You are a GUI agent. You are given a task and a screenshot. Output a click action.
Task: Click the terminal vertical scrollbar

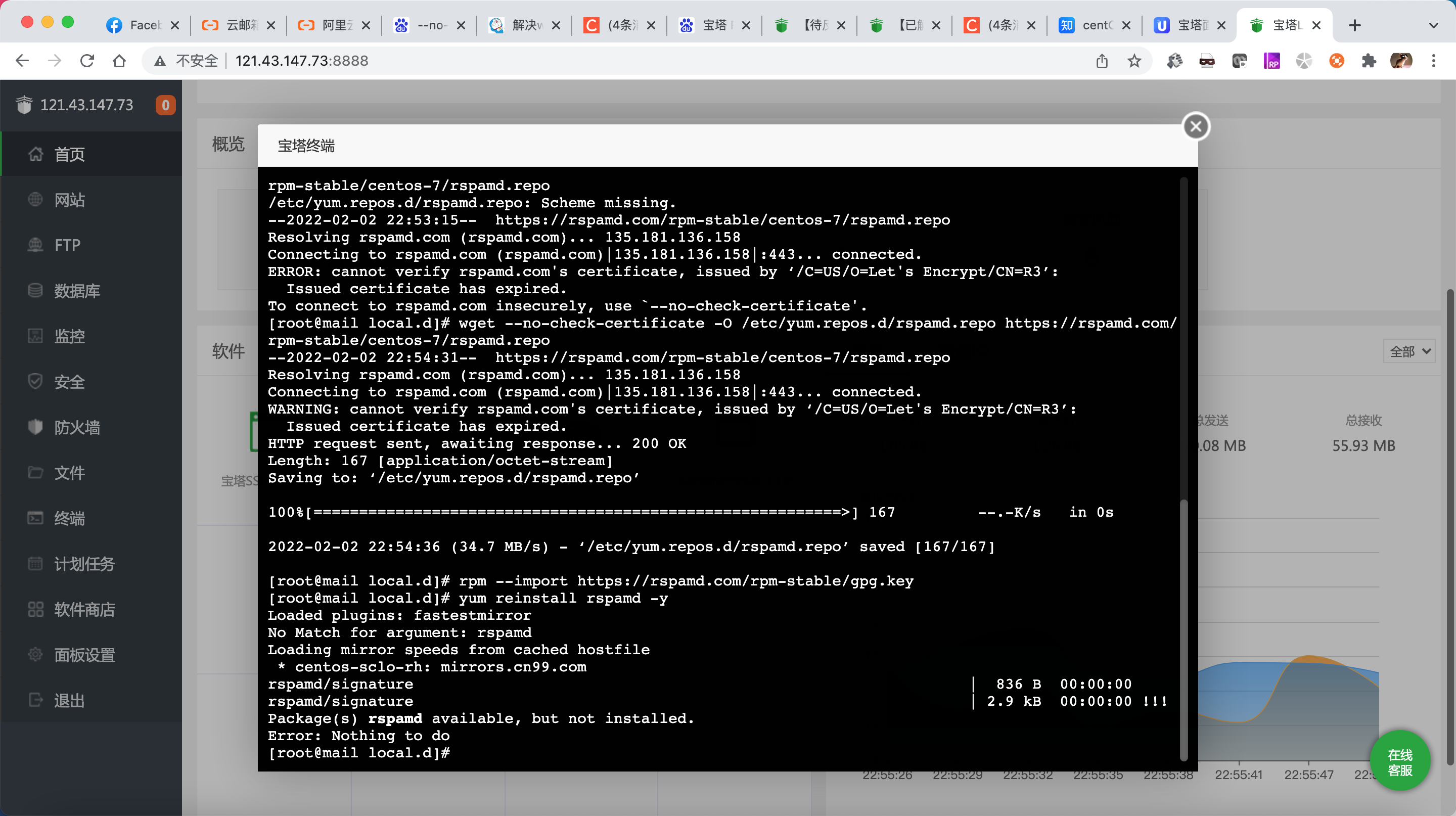pos(1184,630)
